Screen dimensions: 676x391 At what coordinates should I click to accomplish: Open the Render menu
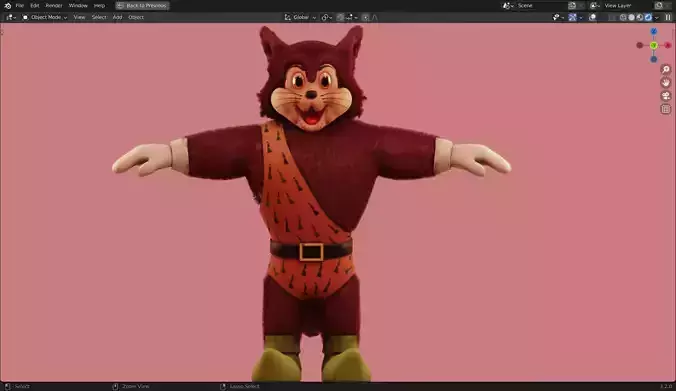54,6
